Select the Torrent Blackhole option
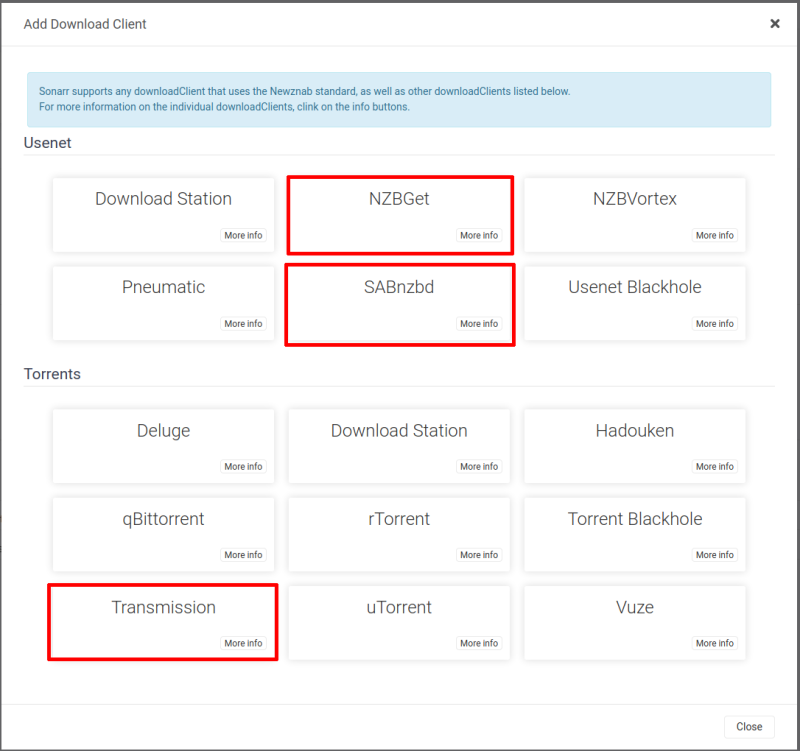The width and height of the screenshot is (800, 751). coord(635,534)
